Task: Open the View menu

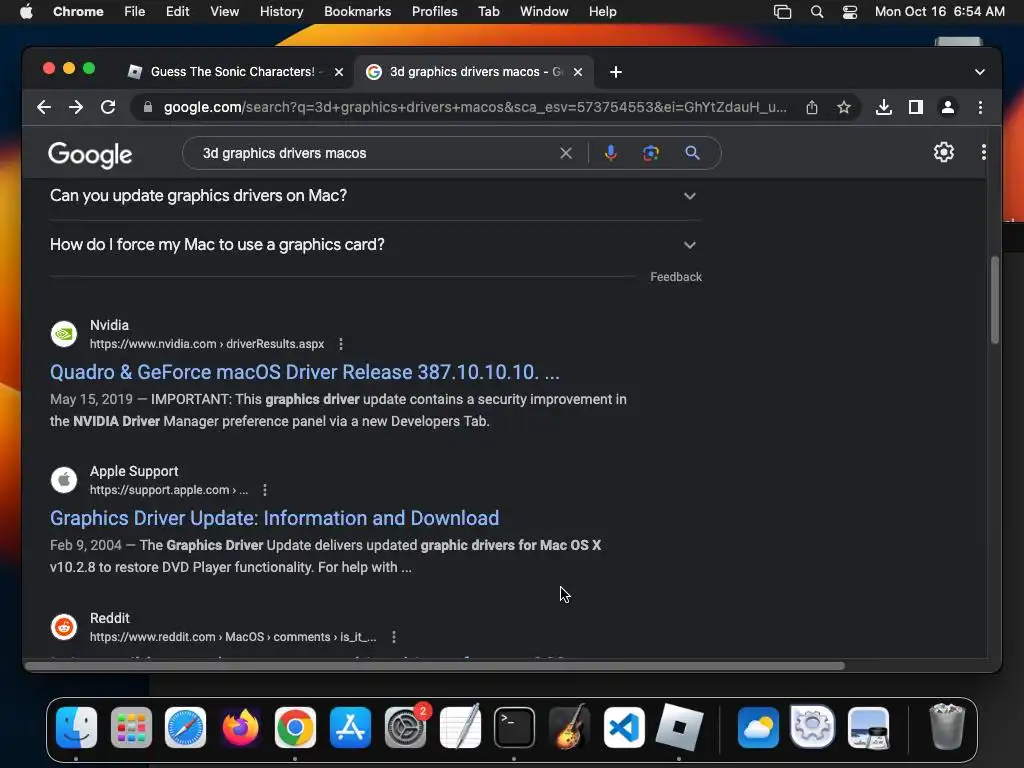Action: [x=224, y=12]
